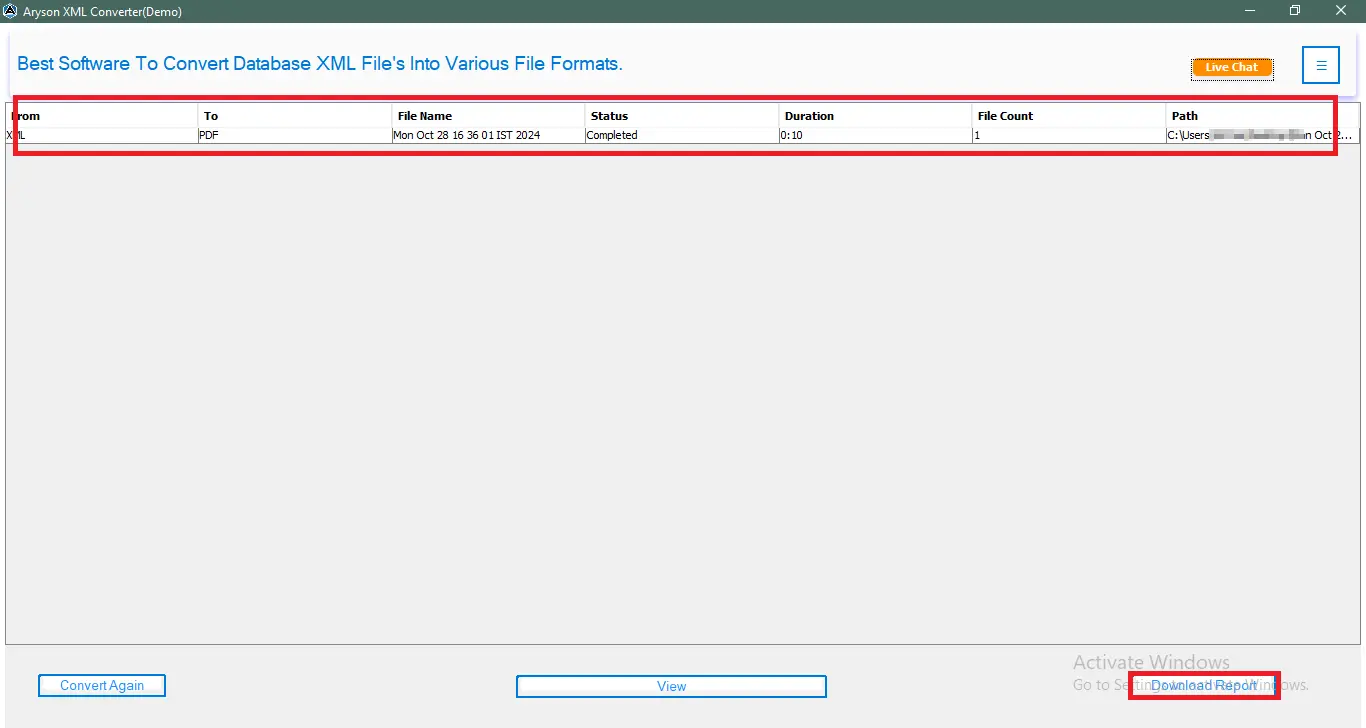The image size is (1366, 728).
Task: Select the File Name column header
Action: 489,116
